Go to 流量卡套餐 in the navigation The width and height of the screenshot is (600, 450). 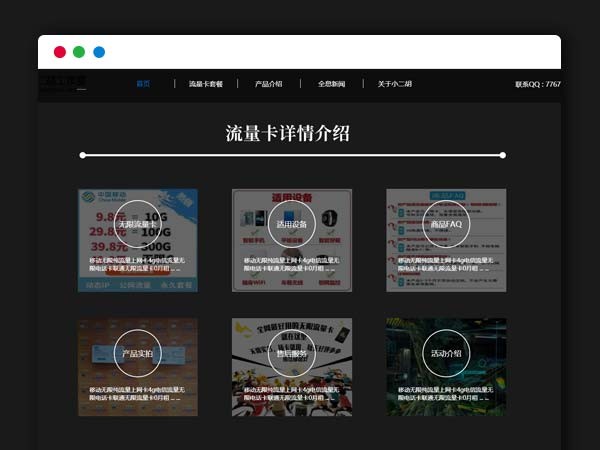206,84
